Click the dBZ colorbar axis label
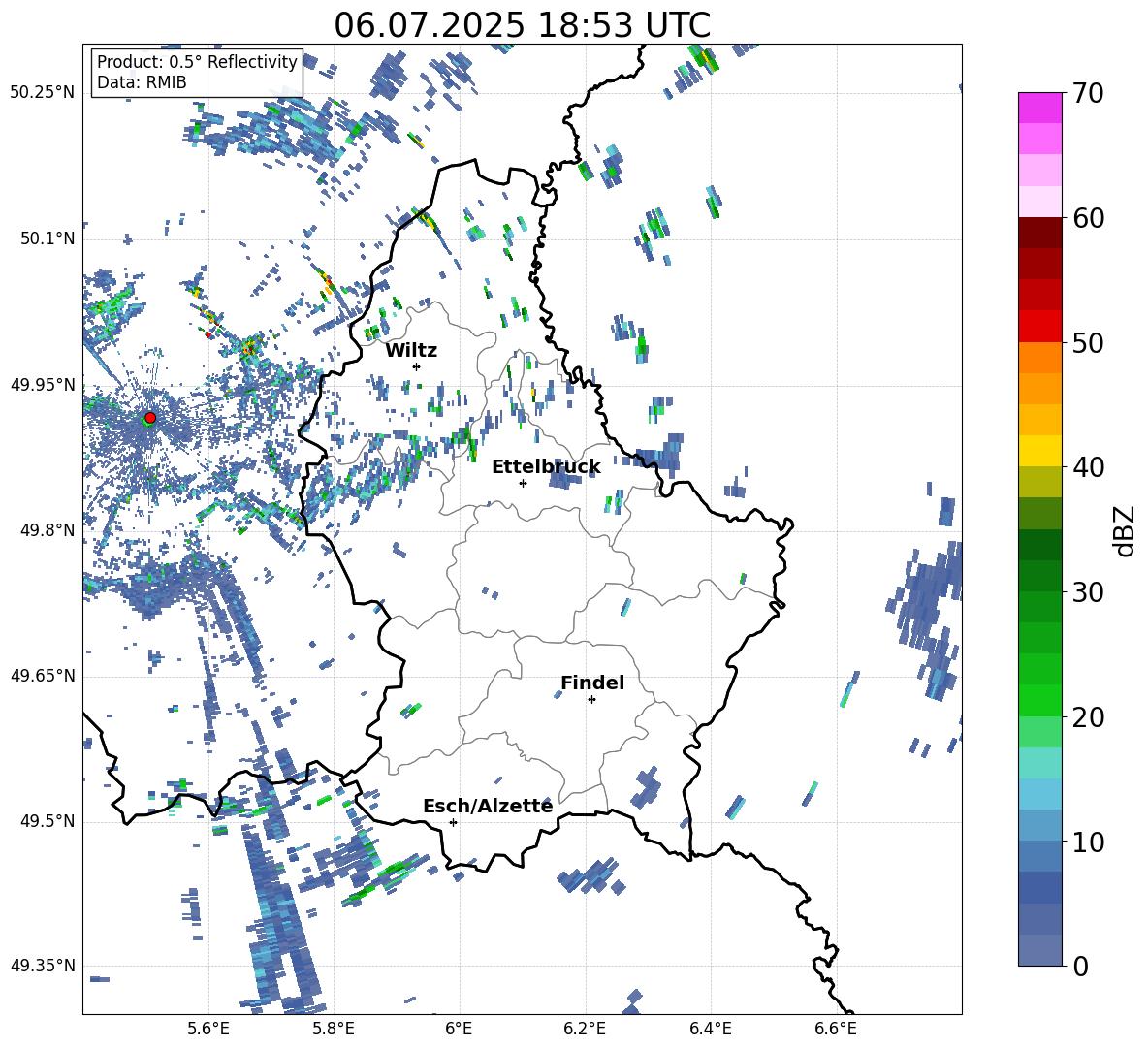Image resolution: width=1148 pixels, height=1048 pixels. coord(1126,530)
